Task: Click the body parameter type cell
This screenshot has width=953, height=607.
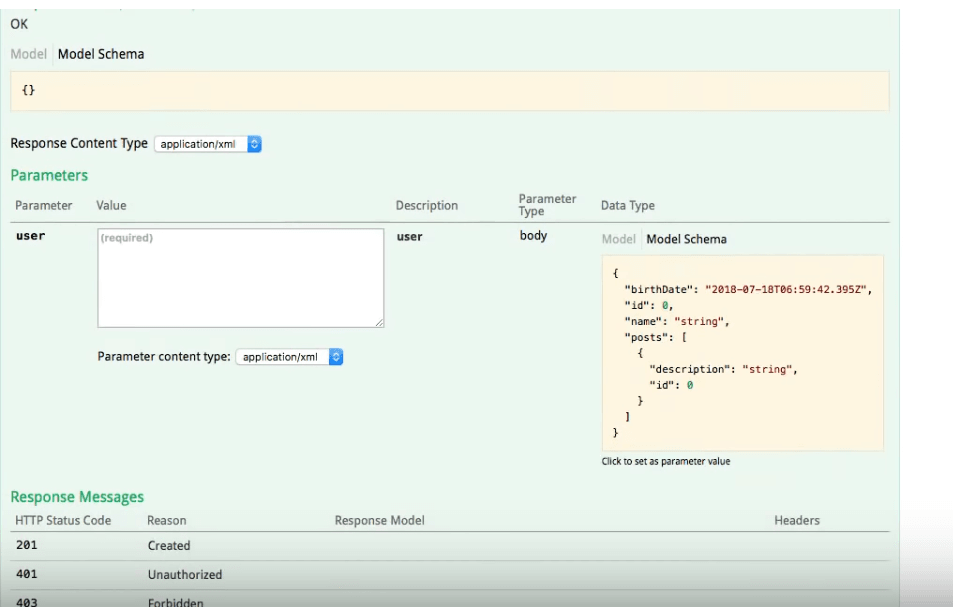Action: click(533, 236)
